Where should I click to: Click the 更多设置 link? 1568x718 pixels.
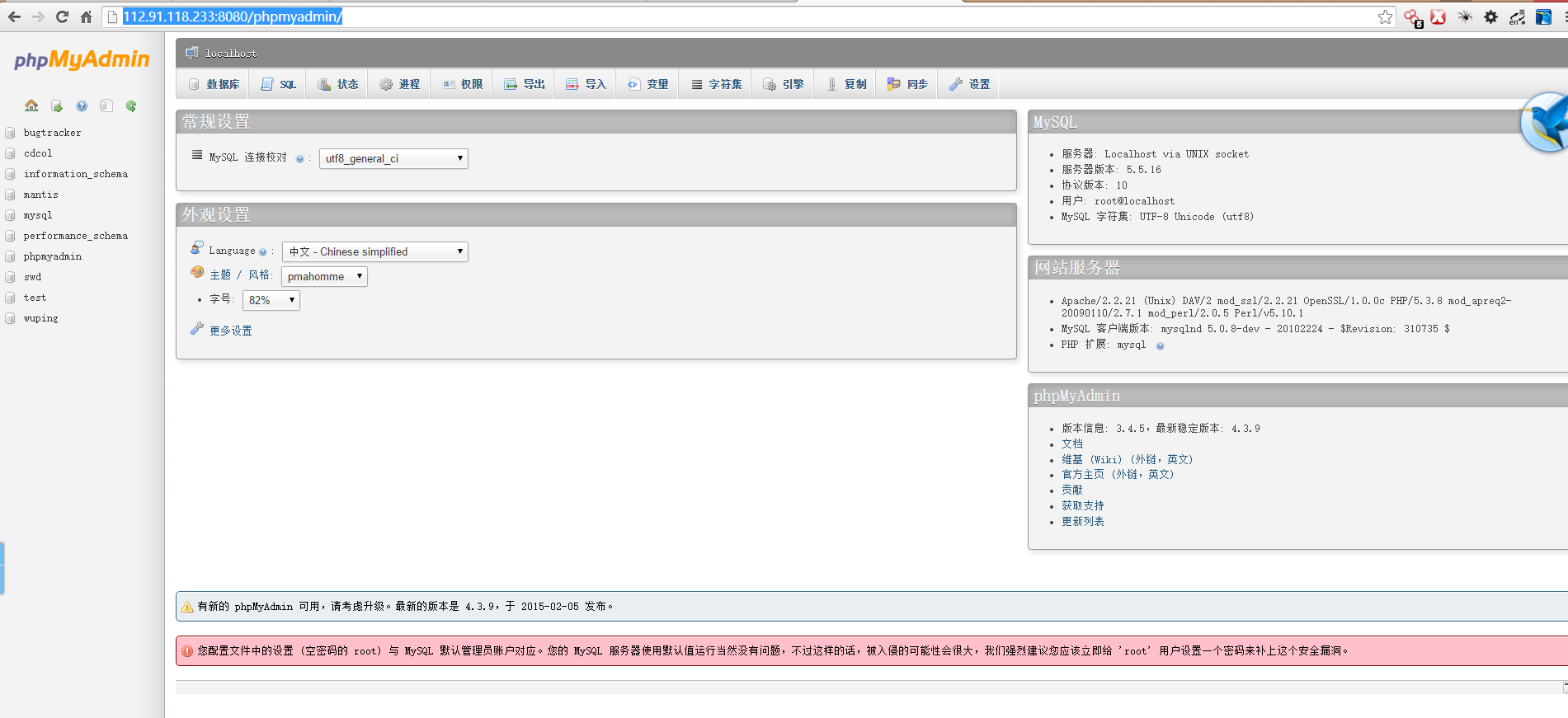(231, 331)
